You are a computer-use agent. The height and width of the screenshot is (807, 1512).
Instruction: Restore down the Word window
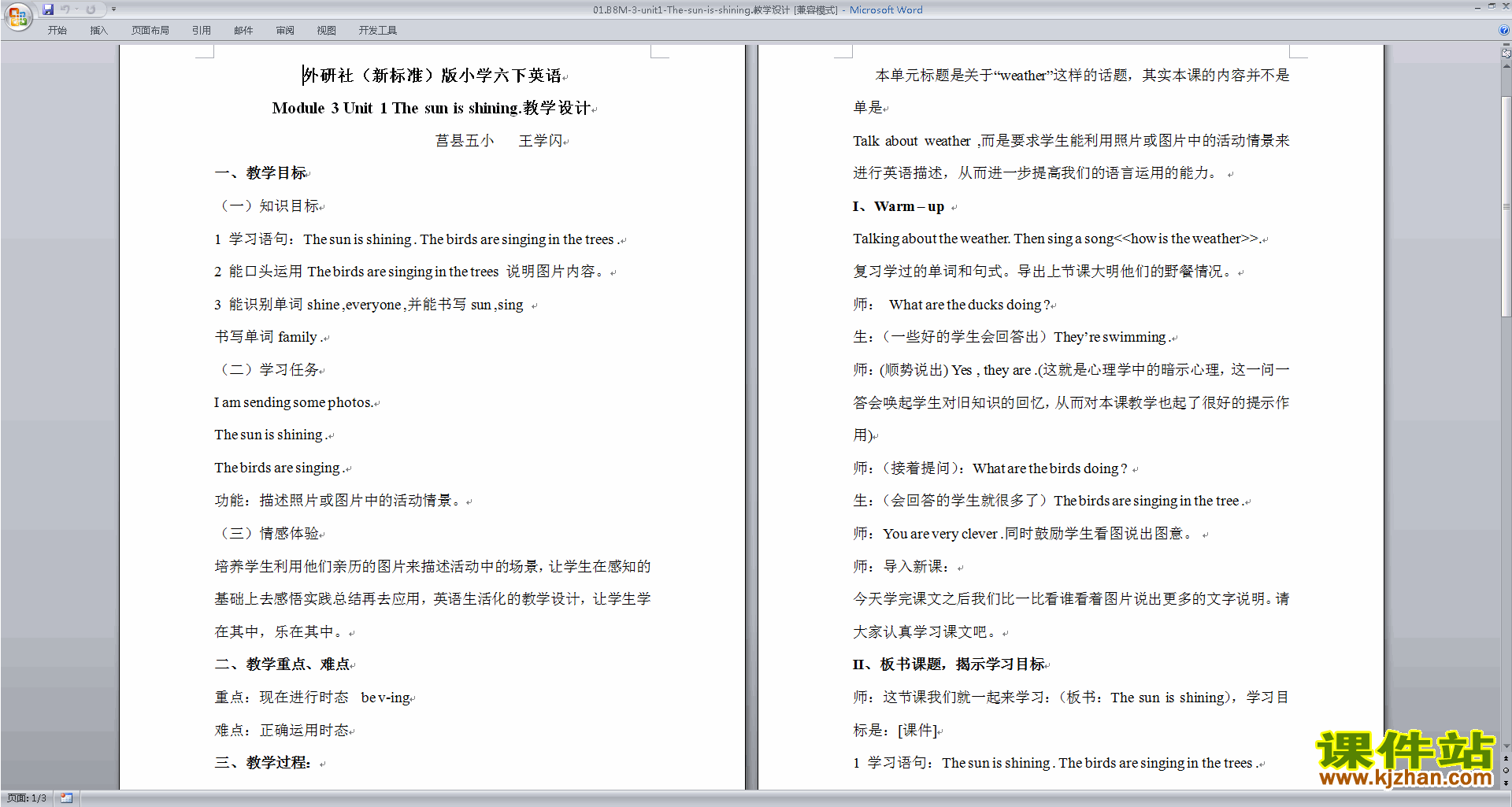point(1492,6)
